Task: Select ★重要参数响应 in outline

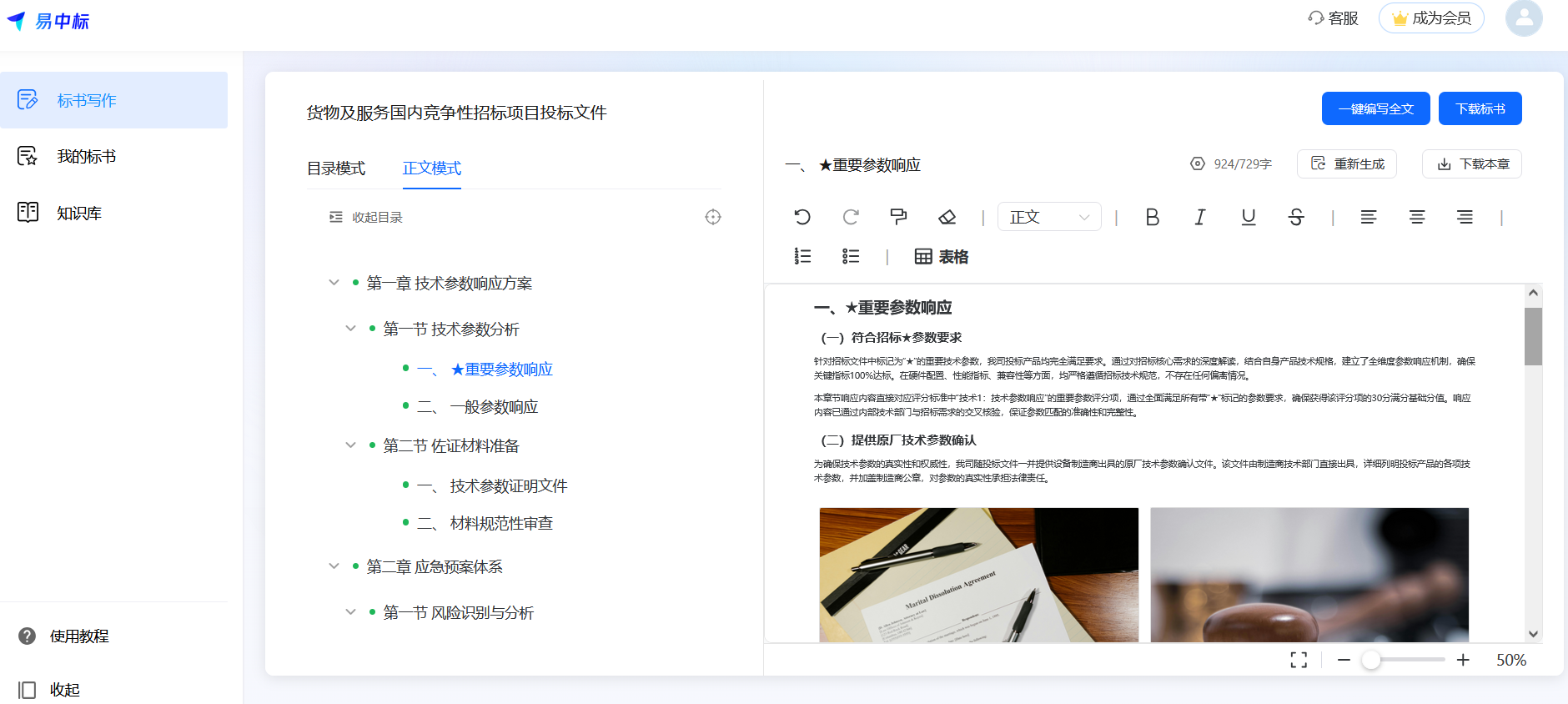Action: click(x=485, y=370)
